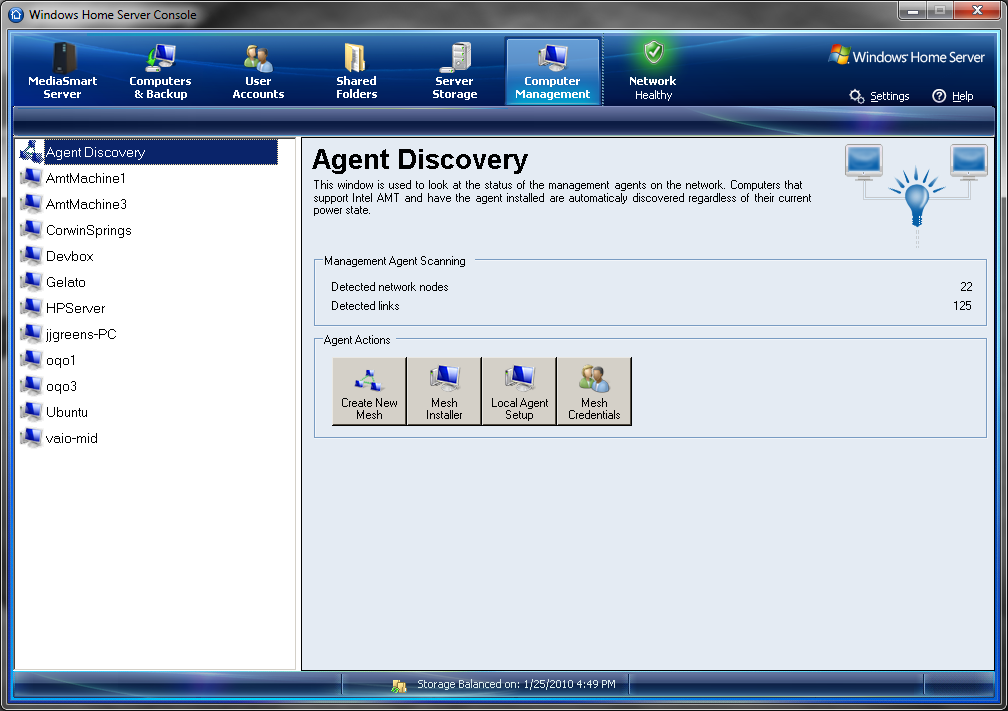The width and height of the screenshot is (1008, 711).
Task: Click the console title bar home icon
Action: [x=16, y=14]
